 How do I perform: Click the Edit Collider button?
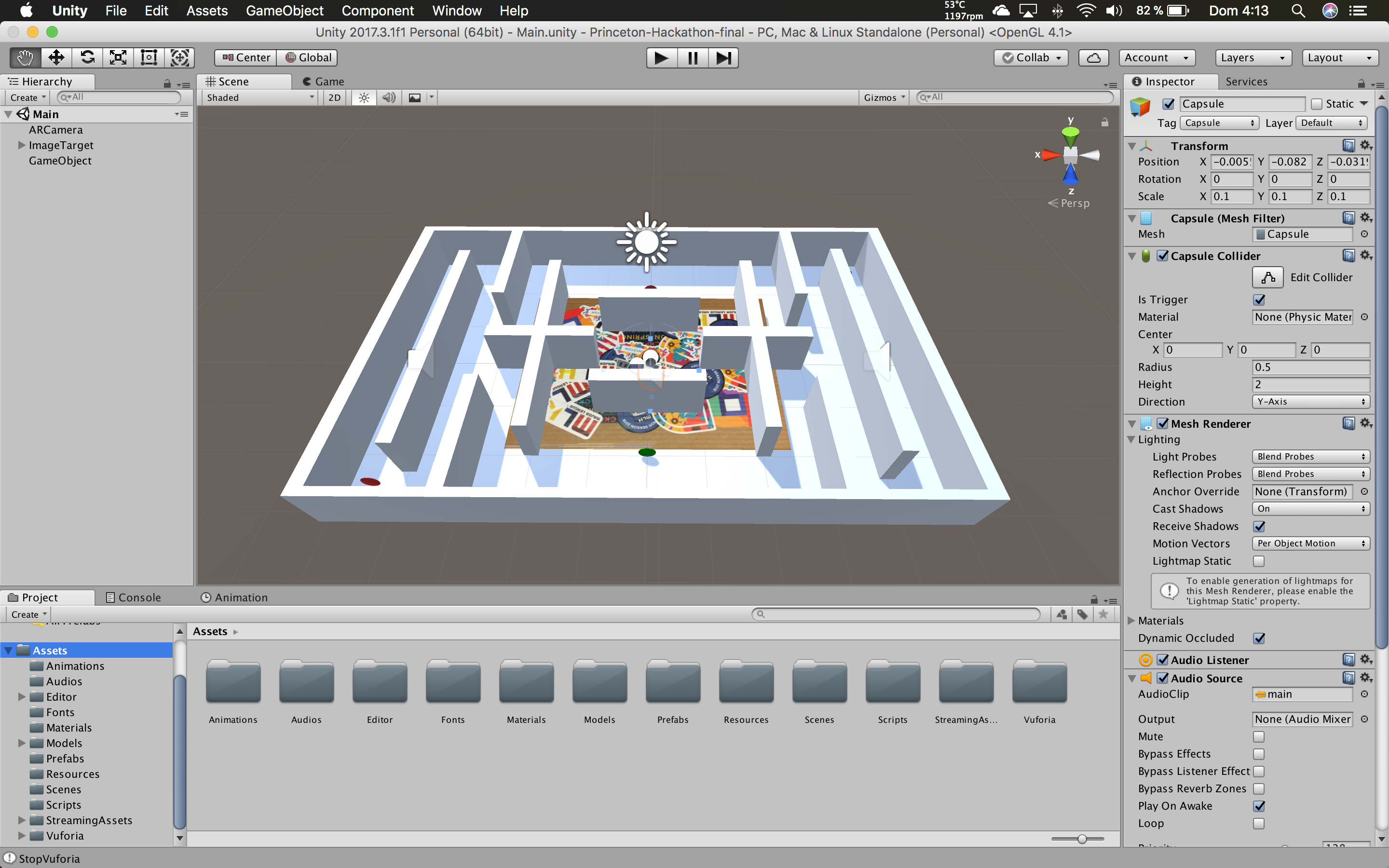coord(1268,277)
